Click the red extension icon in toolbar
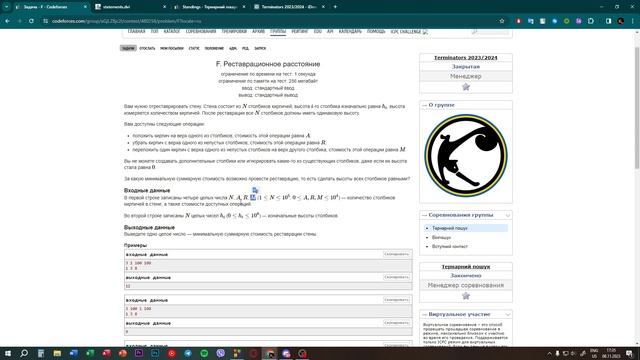Viewport: 640px width, 360px height. (518, 21)
